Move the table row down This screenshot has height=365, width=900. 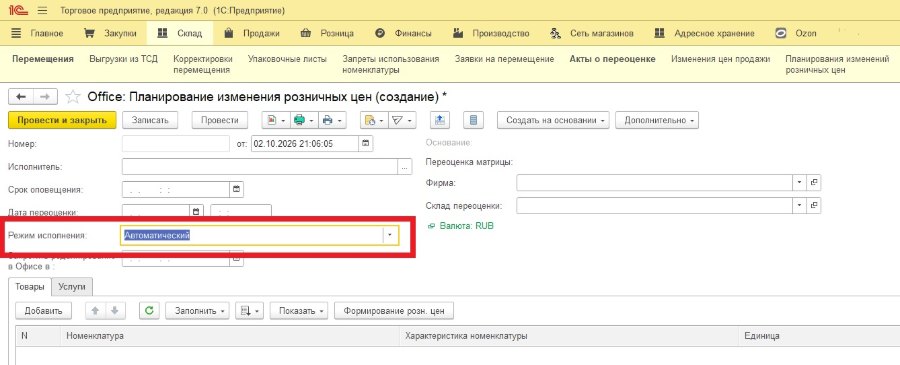(115, 310)
